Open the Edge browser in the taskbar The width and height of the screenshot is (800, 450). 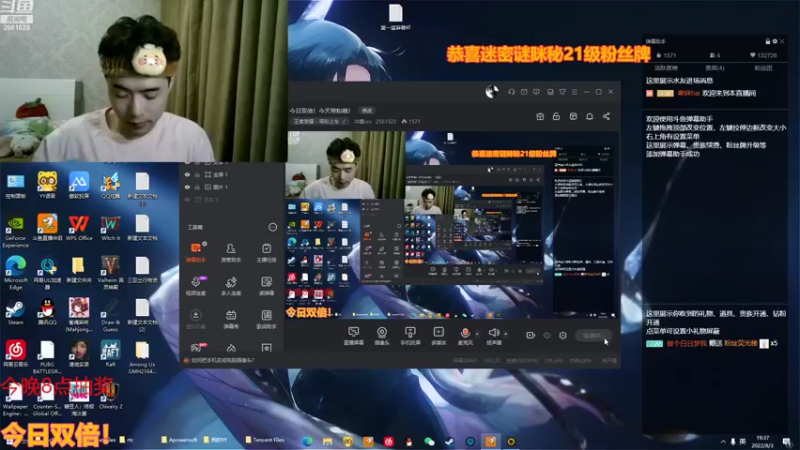coord(307,441)
